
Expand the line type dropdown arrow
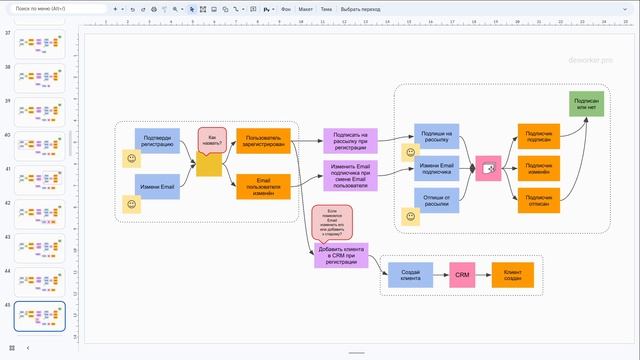[243, 9]
